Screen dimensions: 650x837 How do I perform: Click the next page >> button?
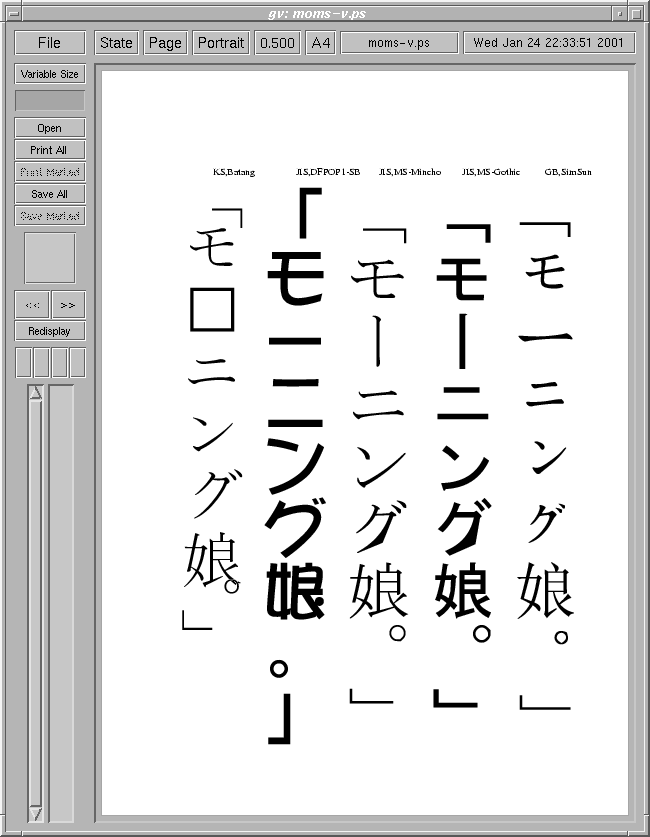pos(68,305)
